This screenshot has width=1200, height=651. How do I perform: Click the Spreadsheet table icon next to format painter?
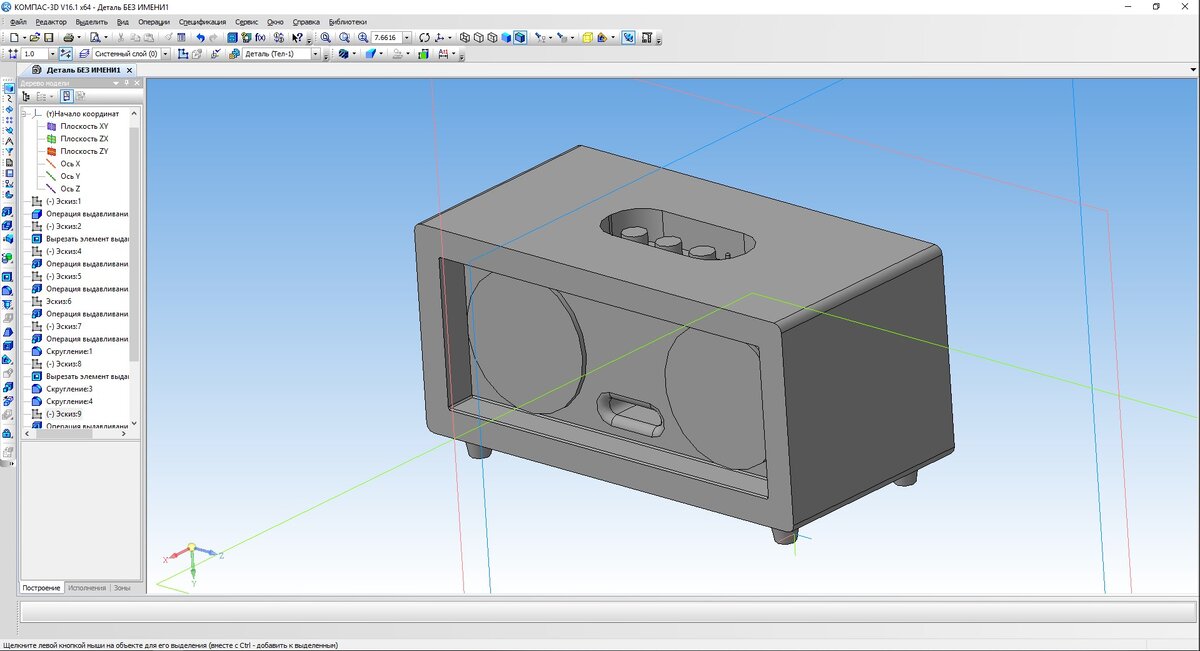coord(182,37)
